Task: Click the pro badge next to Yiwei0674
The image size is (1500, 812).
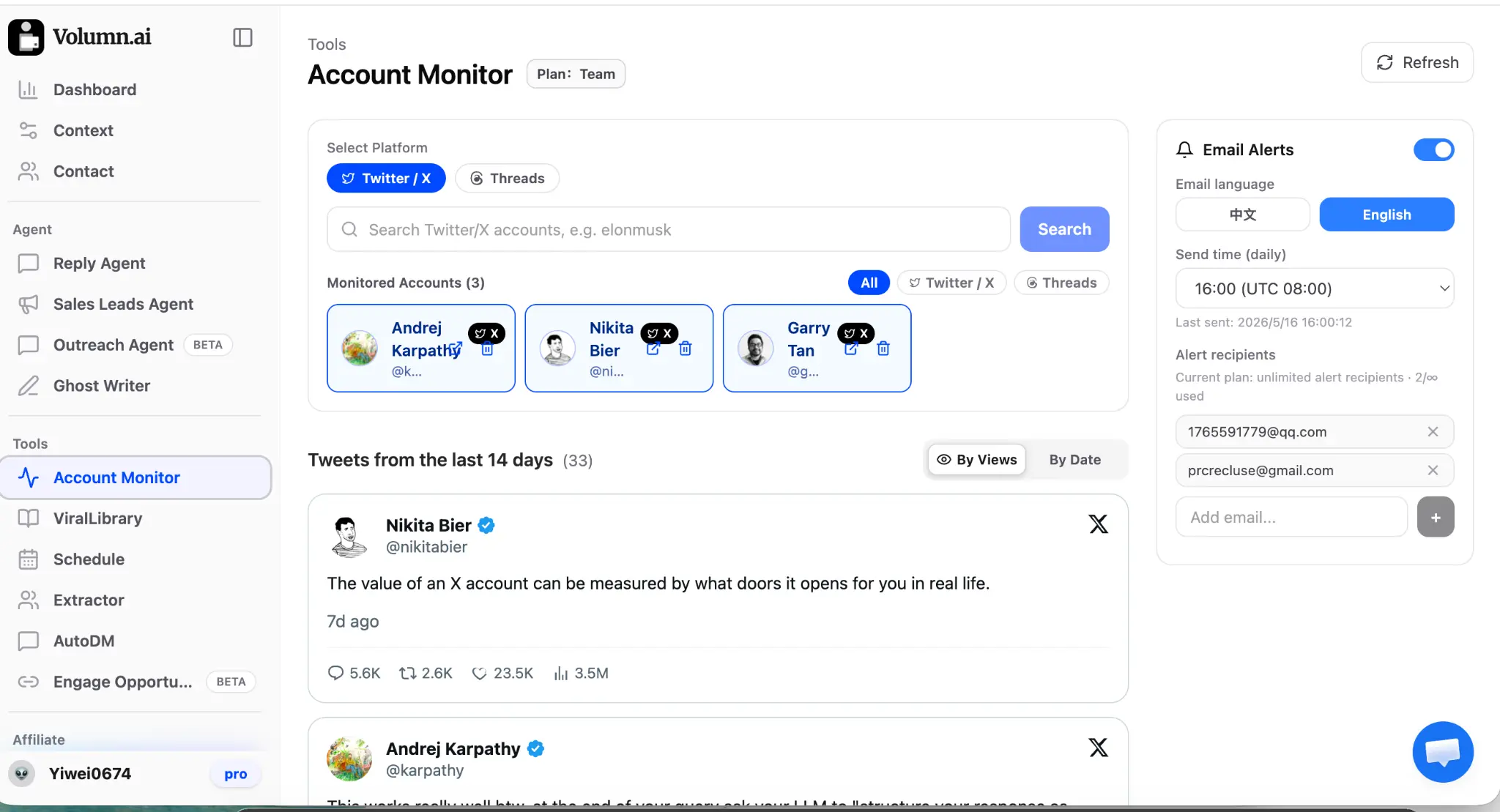Action: point(236,774)
